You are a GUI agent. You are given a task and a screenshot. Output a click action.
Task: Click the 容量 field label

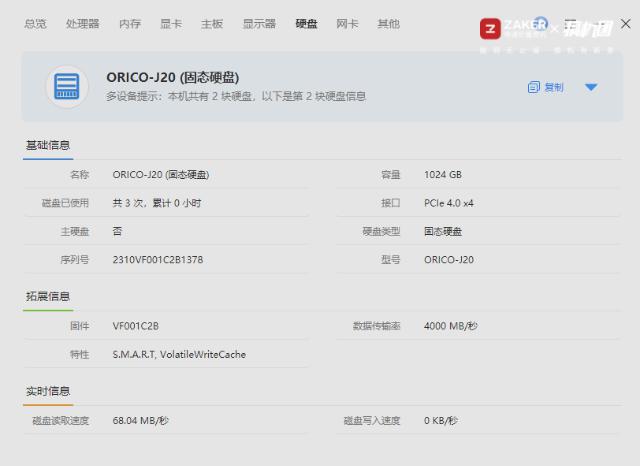pyautogui.click(x=391, y=175)
